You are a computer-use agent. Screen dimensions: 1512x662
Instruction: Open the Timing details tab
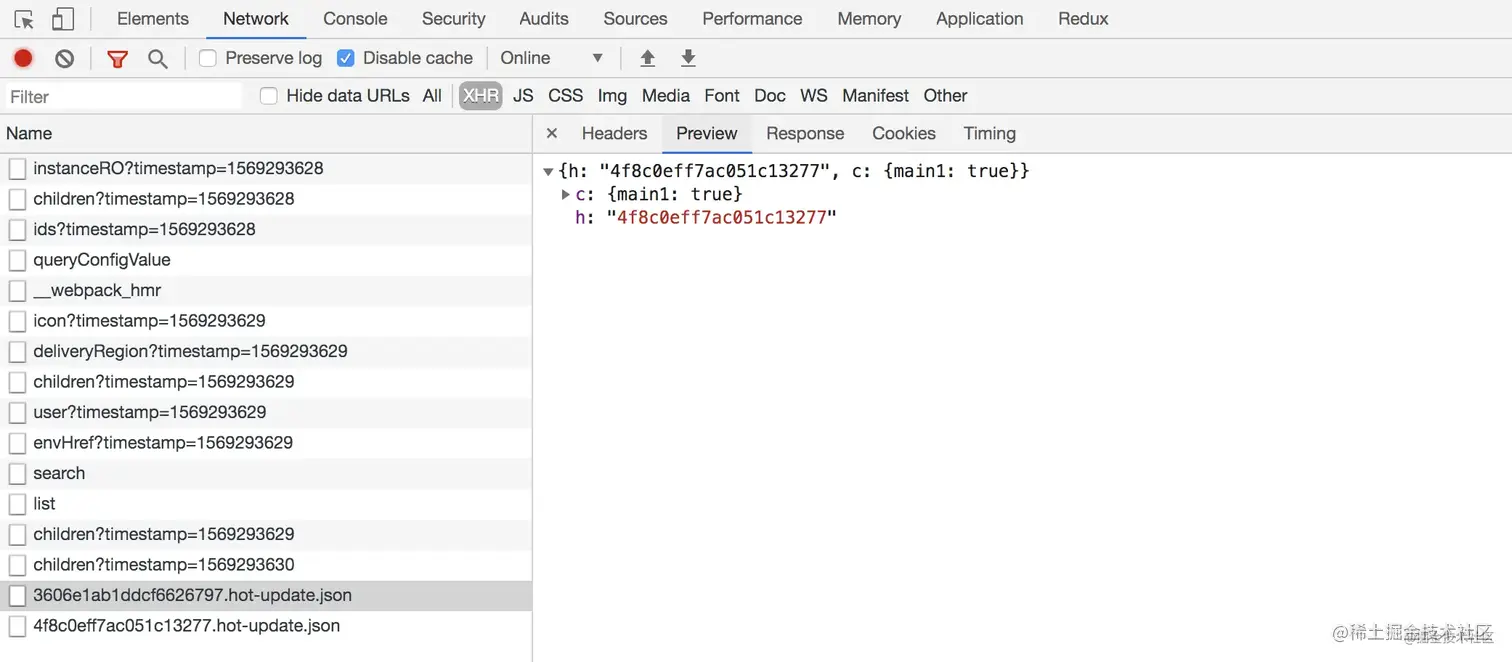tap(989, 133)
